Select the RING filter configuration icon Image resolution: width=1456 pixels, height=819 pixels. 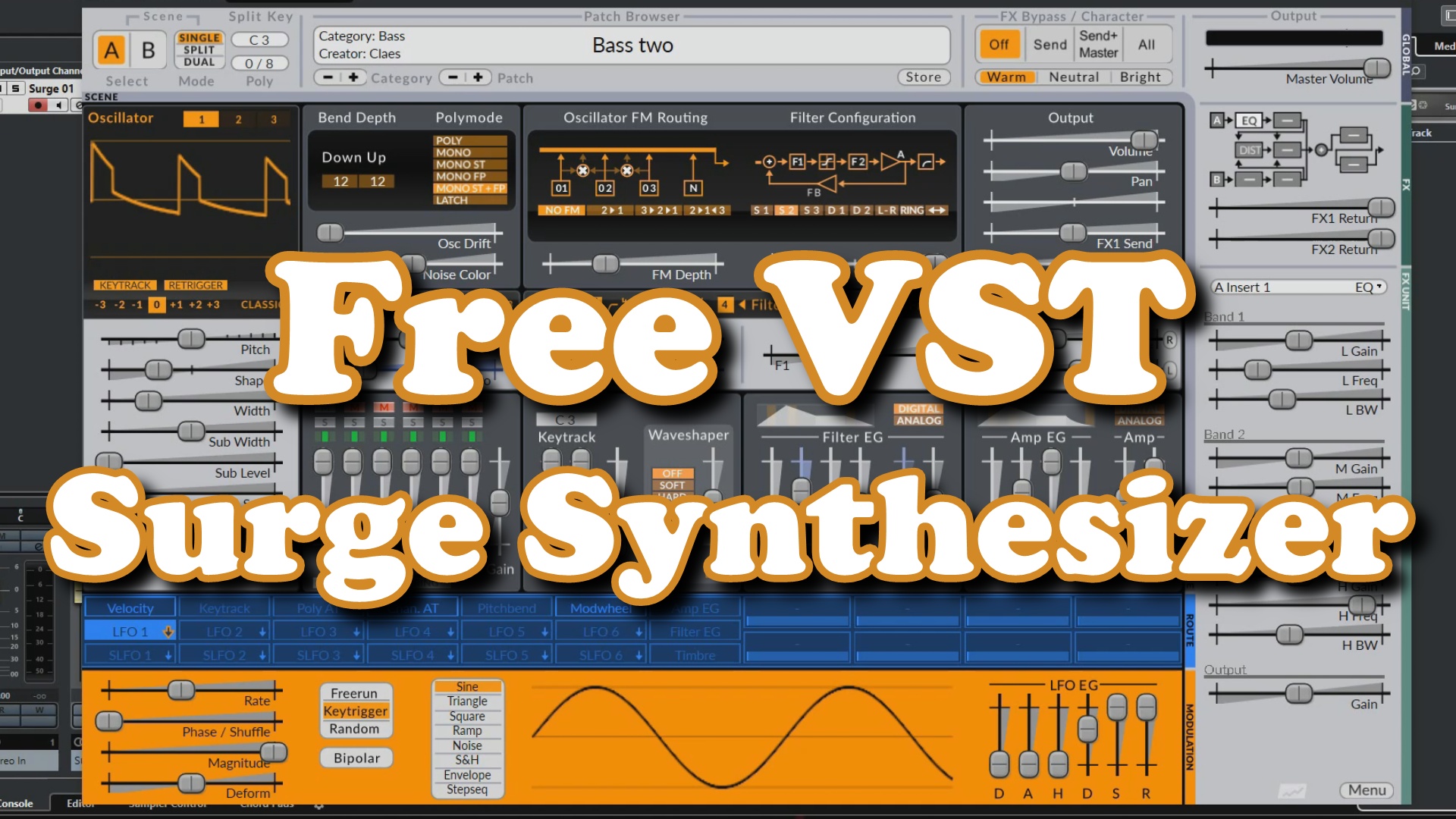point(912,210)
